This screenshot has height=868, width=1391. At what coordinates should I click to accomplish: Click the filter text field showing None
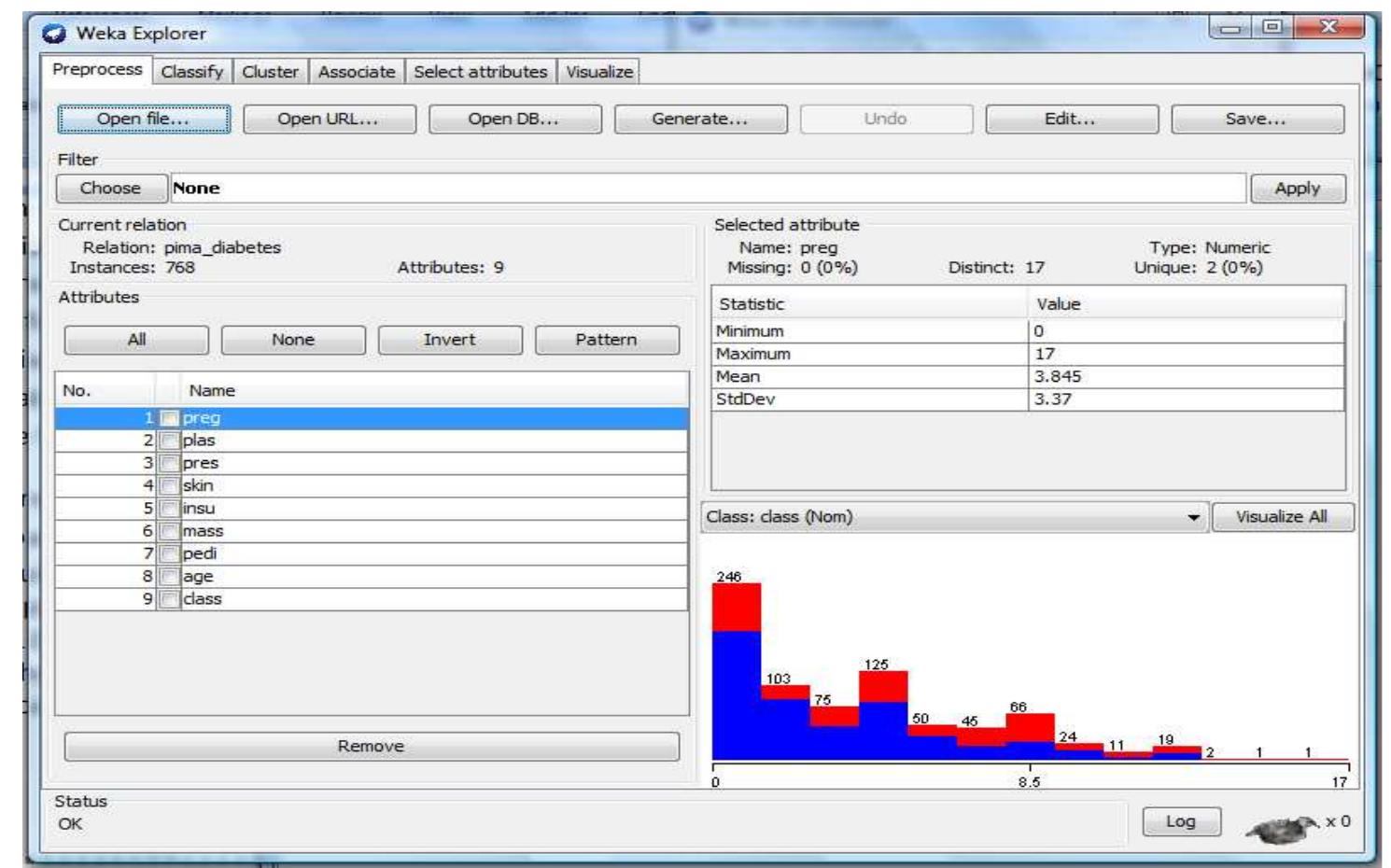coord(708,189)
